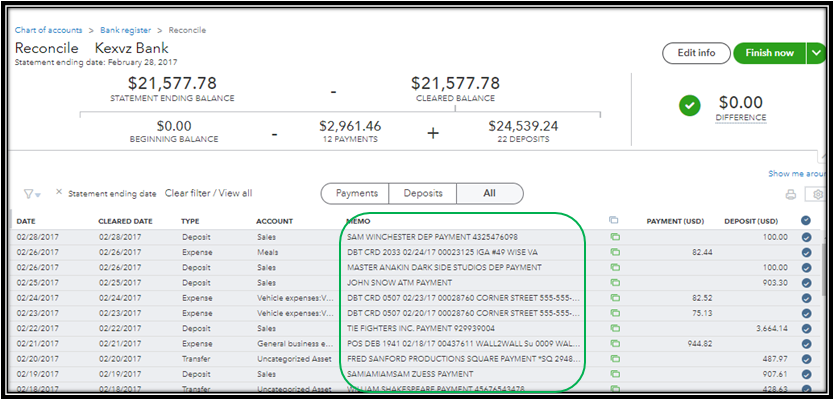Viewport: 836px width, 399px height.
Task: Sort by the CLEARED DATE column header
Action: 125,221
